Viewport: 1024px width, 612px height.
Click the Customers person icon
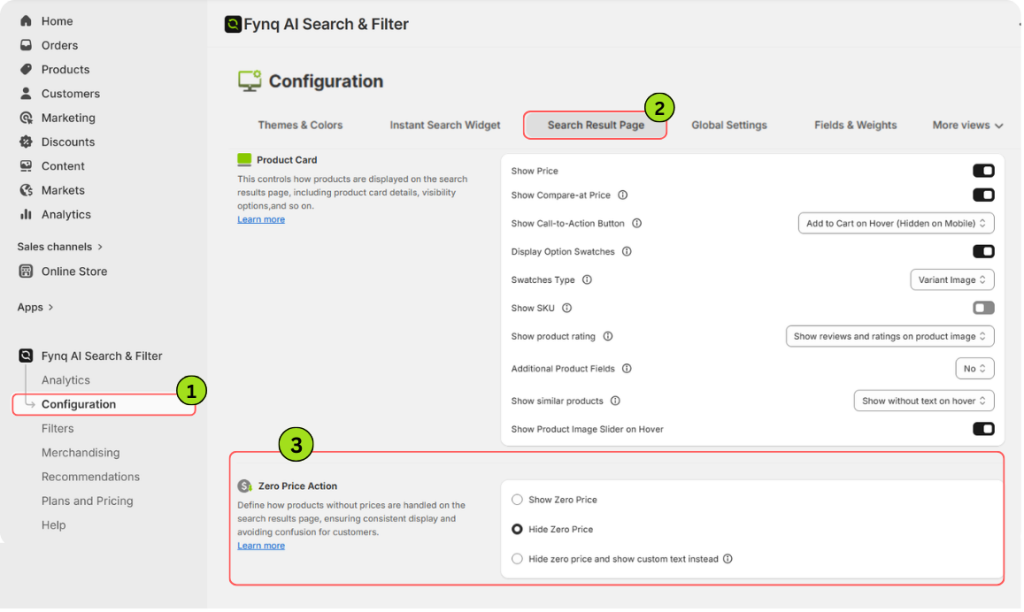tap(26, 93)
